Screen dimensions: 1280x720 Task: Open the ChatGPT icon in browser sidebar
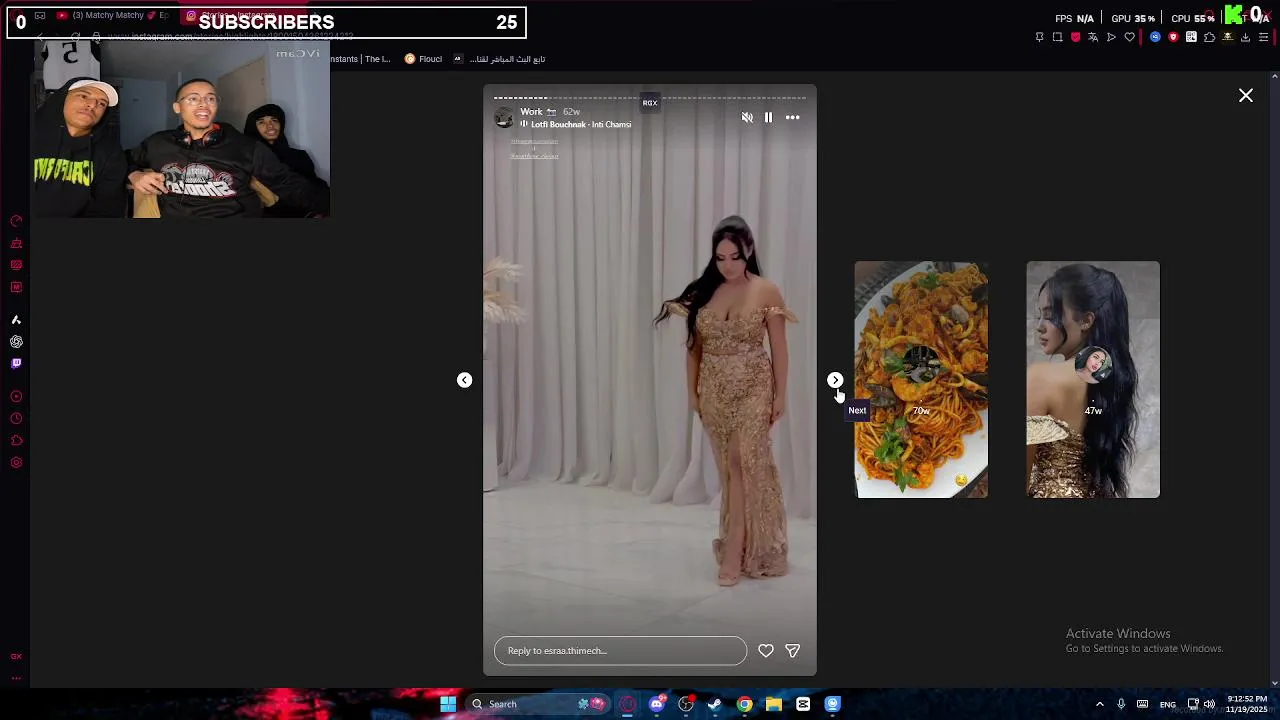[x=16, y=342]
